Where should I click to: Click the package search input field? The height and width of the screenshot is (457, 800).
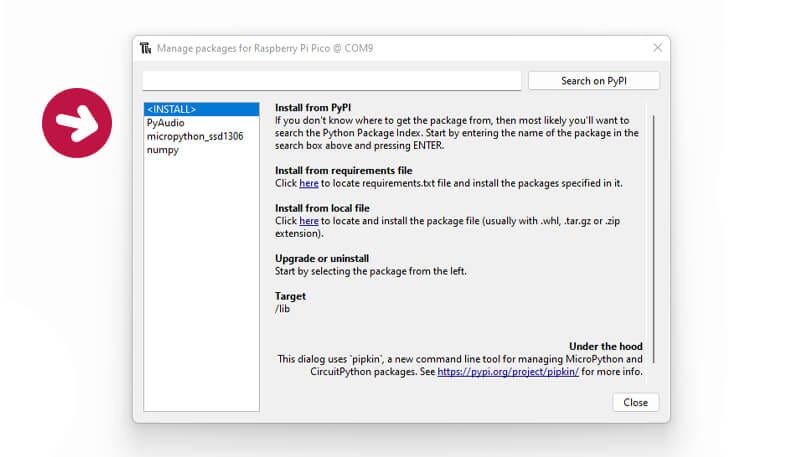pyautogui.click(x=332, y=81)
